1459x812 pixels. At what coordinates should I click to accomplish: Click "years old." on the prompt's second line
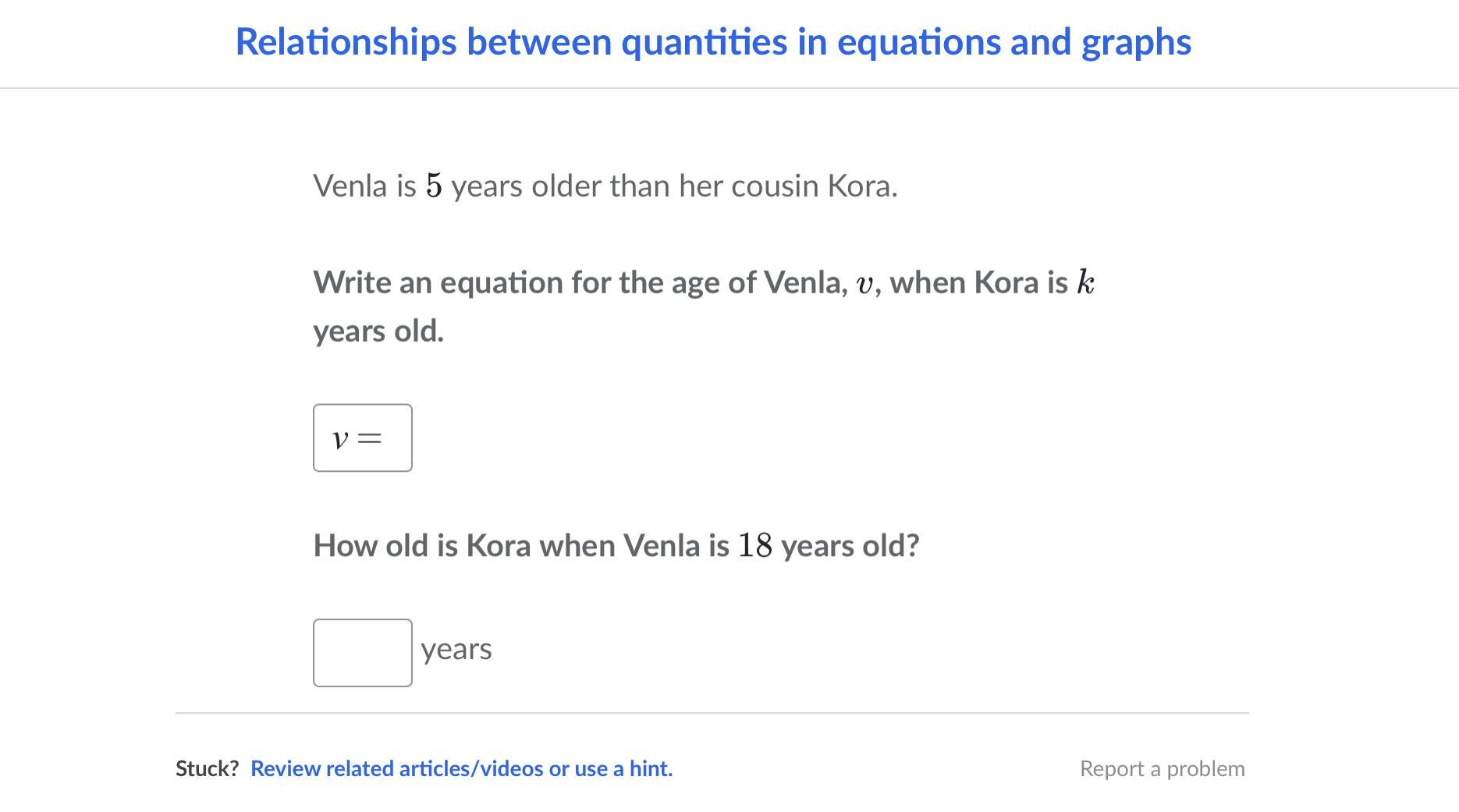[378, 331]
